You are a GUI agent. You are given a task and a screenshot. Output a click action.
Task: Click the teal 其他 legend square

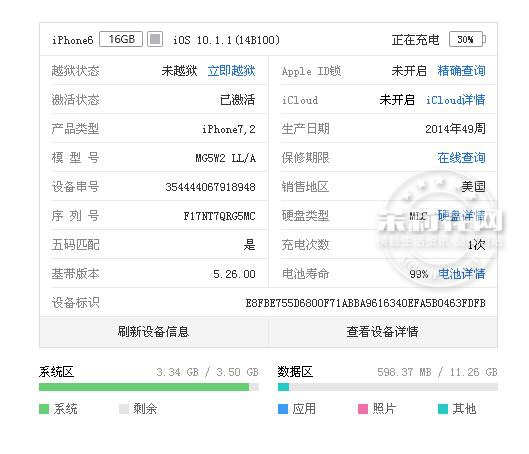tap(443, 409)
